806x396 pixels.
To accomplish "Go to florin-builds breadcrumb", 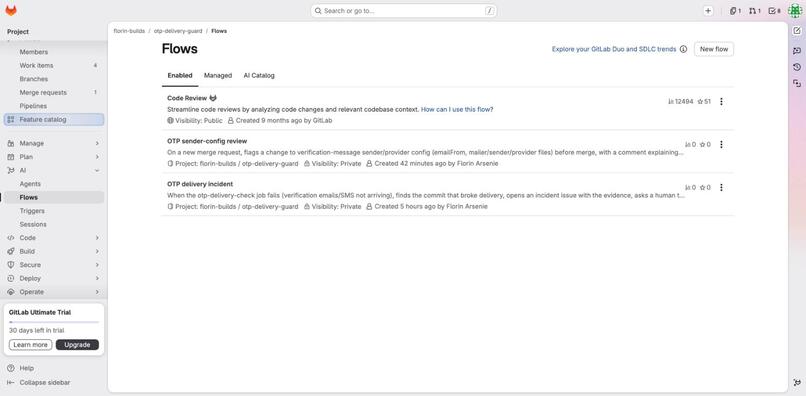I will point(129,31).
